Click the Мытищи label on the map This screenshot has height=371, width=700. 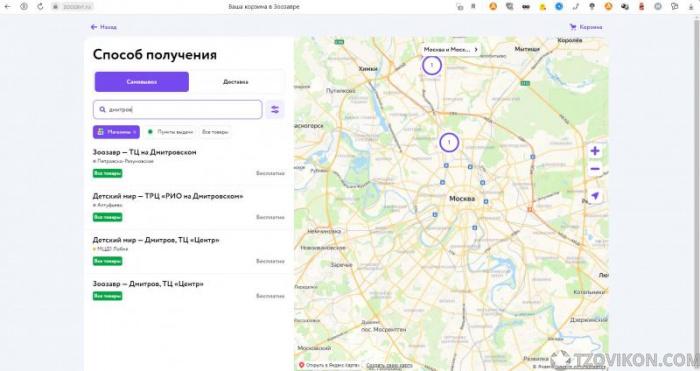click(527, 49)
